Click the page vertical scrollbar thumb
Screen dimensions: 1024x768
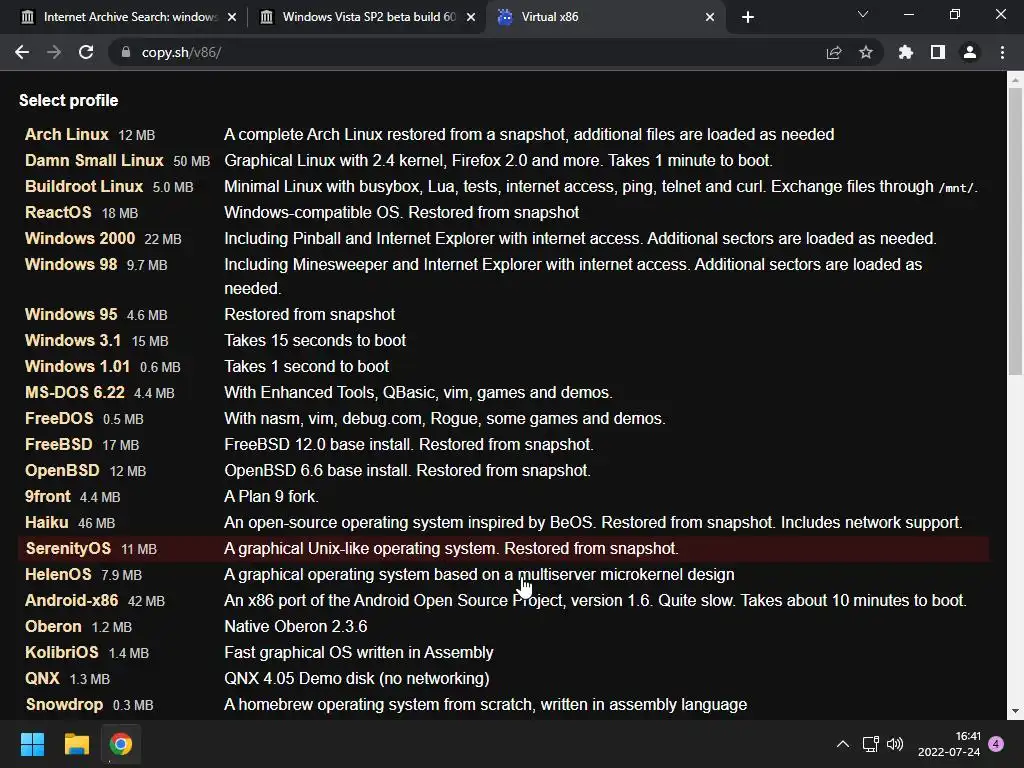click(x=1015, y=232)
